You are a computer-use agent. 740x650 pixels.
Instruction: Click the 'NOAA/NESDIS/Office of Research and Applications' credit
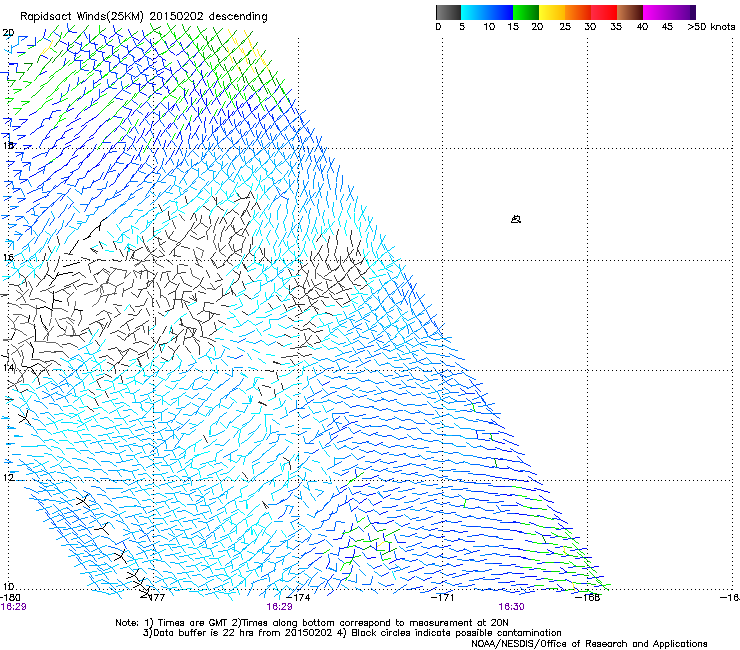coord(589,644)
